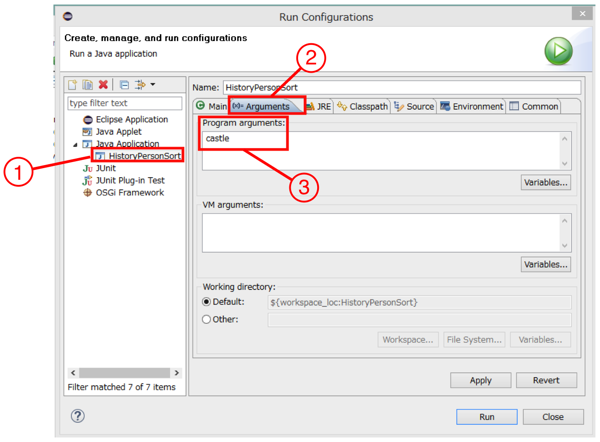Switch to the Main tab

[211, 106]
